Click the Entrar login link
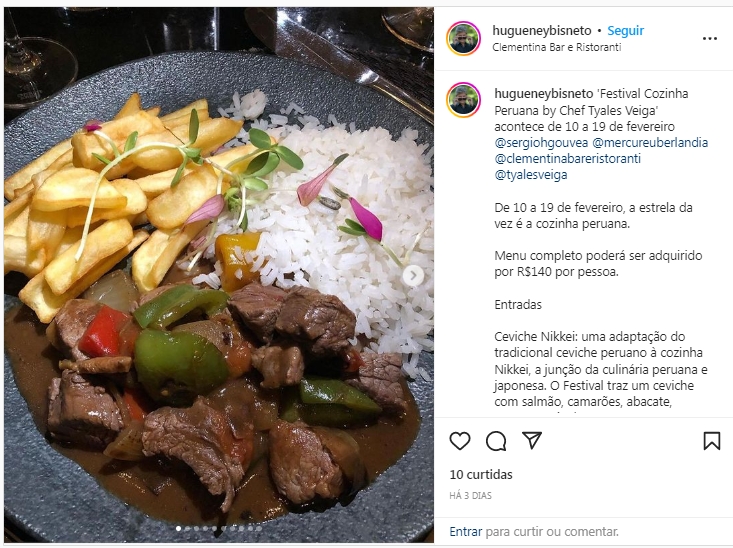733x548 pixels. tap(465, 532)
